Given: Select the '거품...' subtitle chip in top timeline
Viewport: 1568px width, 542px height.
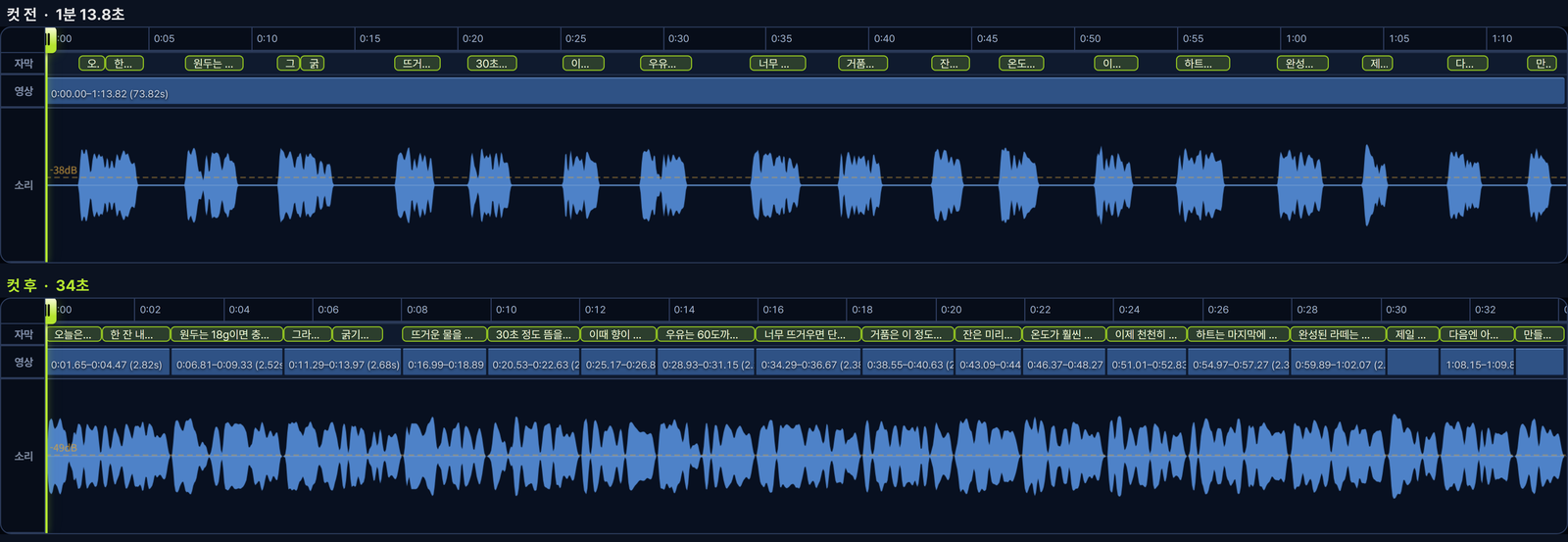Looking at the screenshot, I should click(x=862, y=63).
